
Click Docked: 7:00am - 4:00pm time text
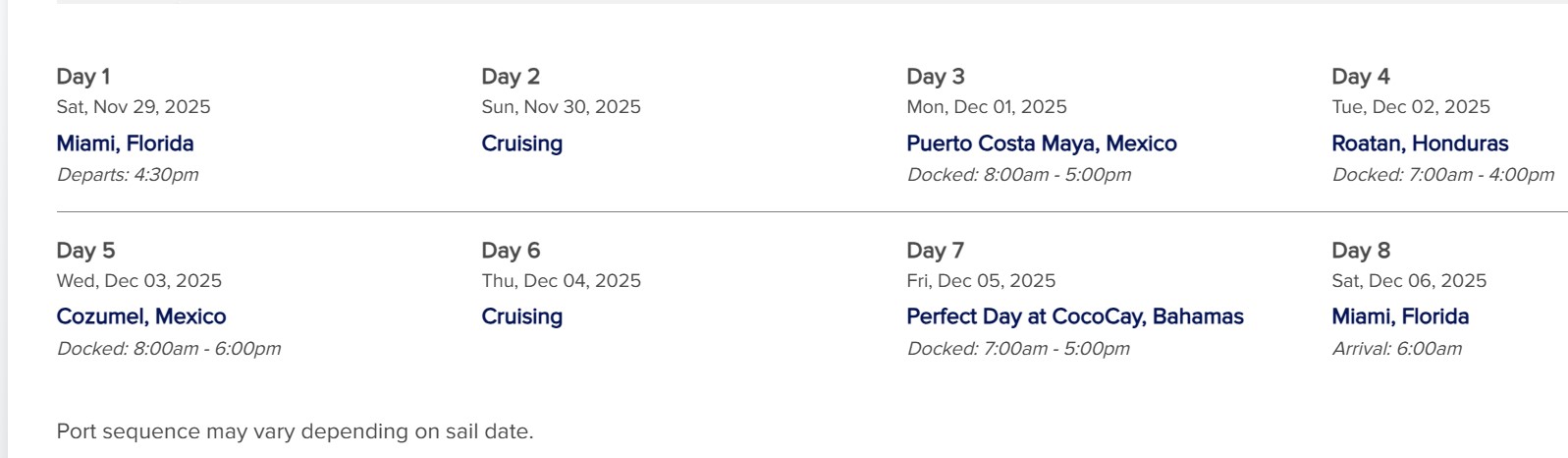[1442, 175]
